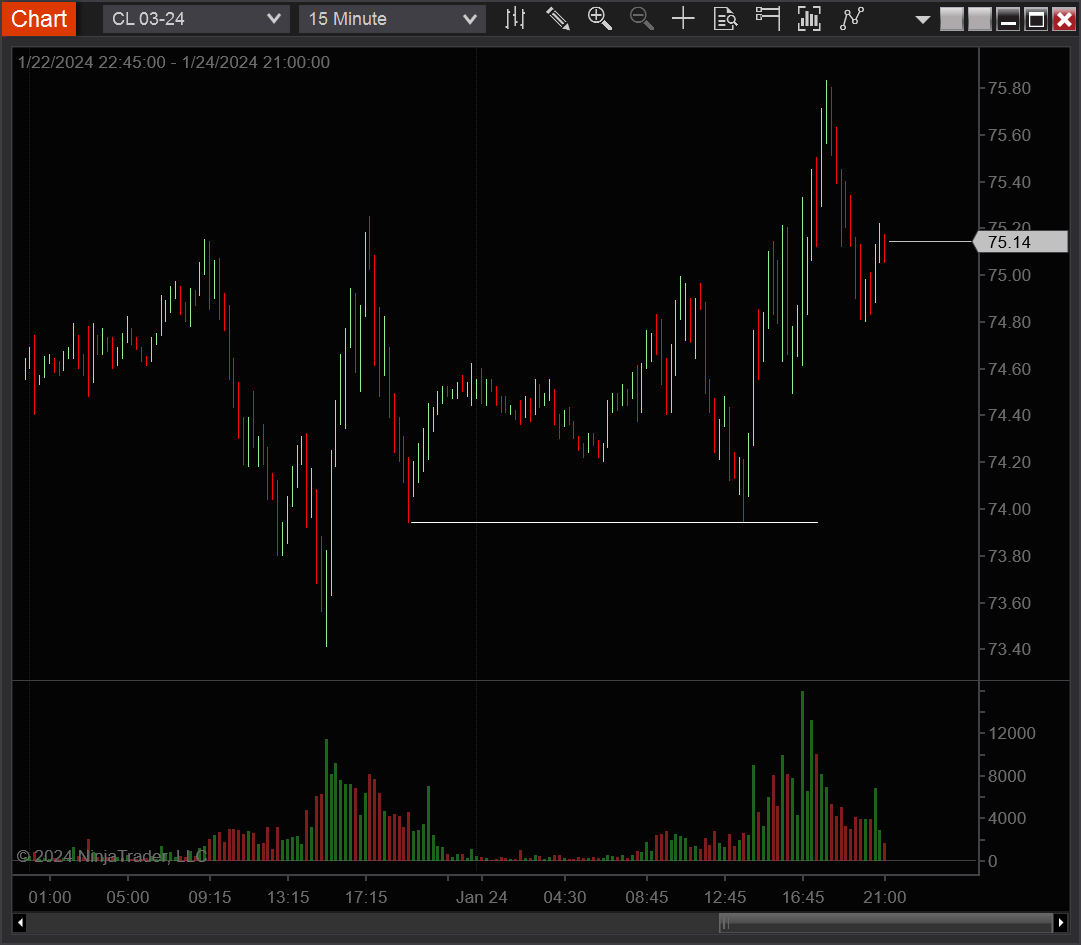
Task: Click the zoom in magnifier icon
Action: 600,19
